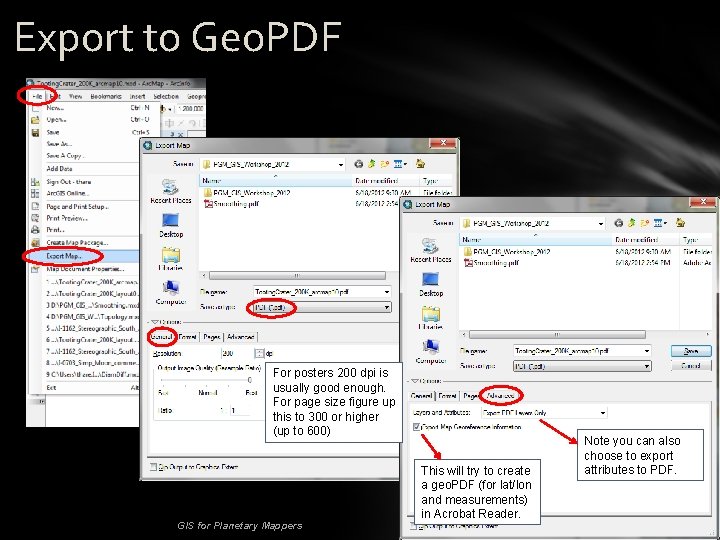Choose Save As from the File menu

[x=59, y=144]
